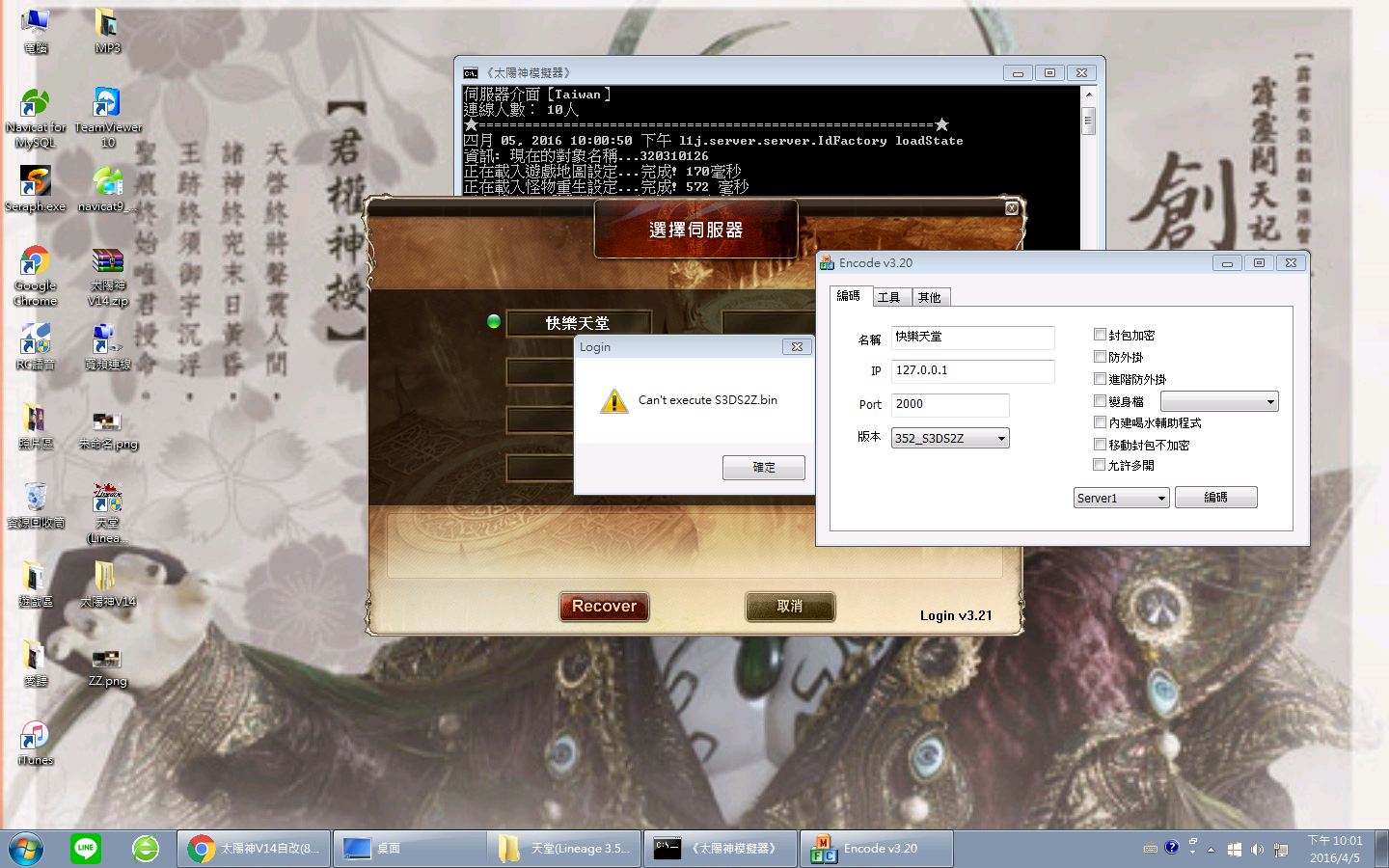This screenshot has height=868, width=1389.
Task: Switch to the 編碼 tab in Encode
Action: [849, 296]
